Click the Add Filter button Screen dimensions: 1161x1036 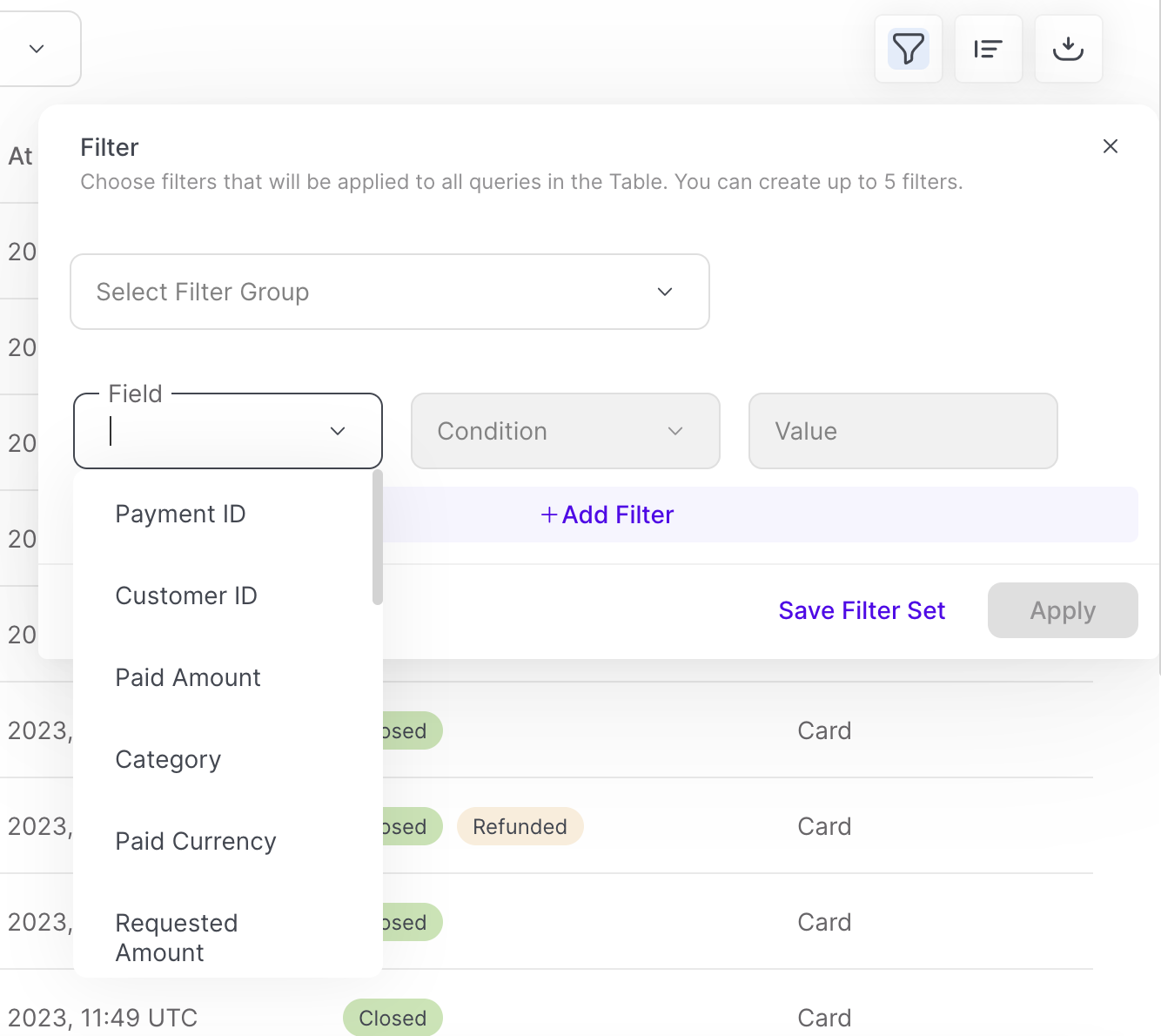pyautogui.click(x=607, y=515)
